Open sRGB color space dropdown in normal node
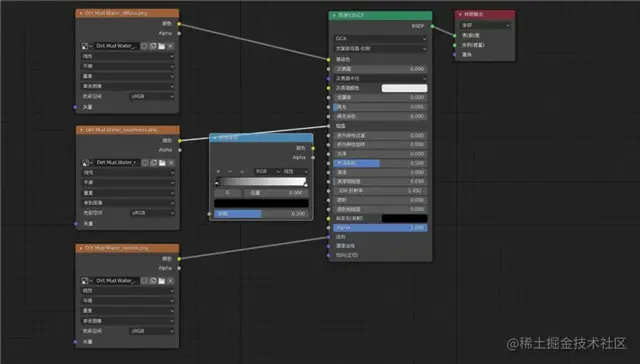Screen dimensions: 640x364 (x=152, y=331)
